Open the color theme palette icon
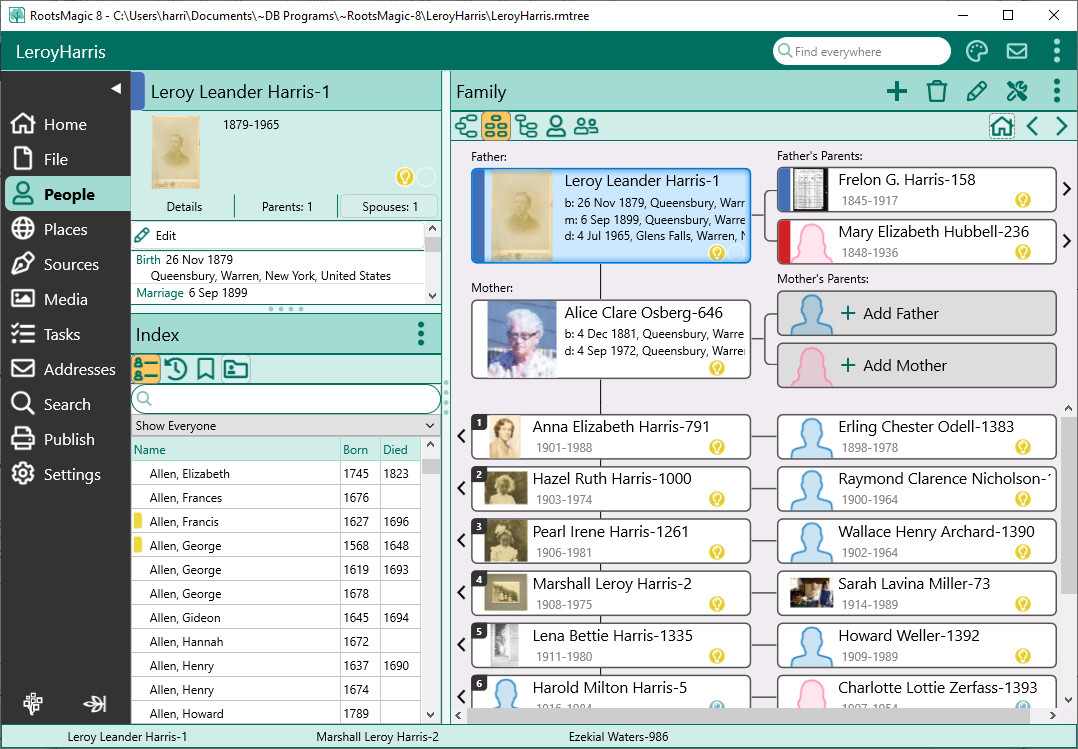 tap(976, 52)
